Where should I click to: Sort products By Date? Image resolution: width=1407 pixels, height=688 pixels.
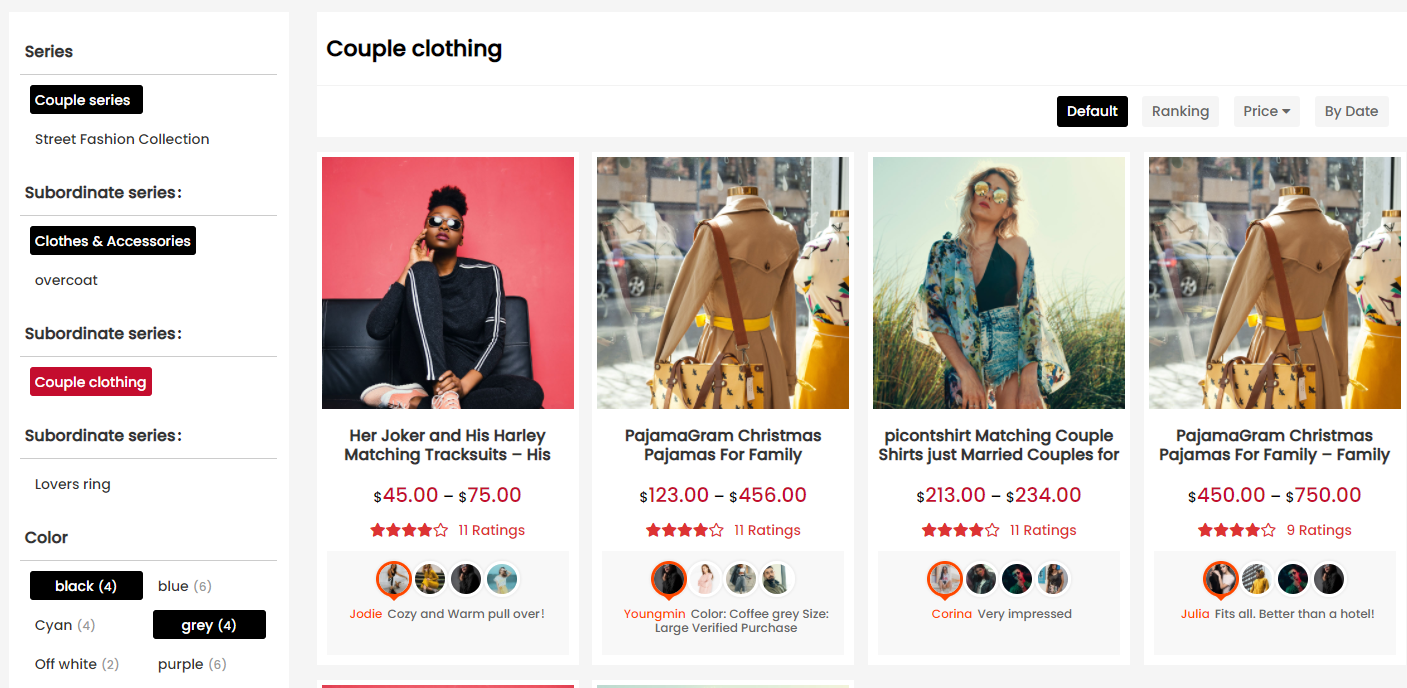pyautogui.click(x=1351, y=111)
